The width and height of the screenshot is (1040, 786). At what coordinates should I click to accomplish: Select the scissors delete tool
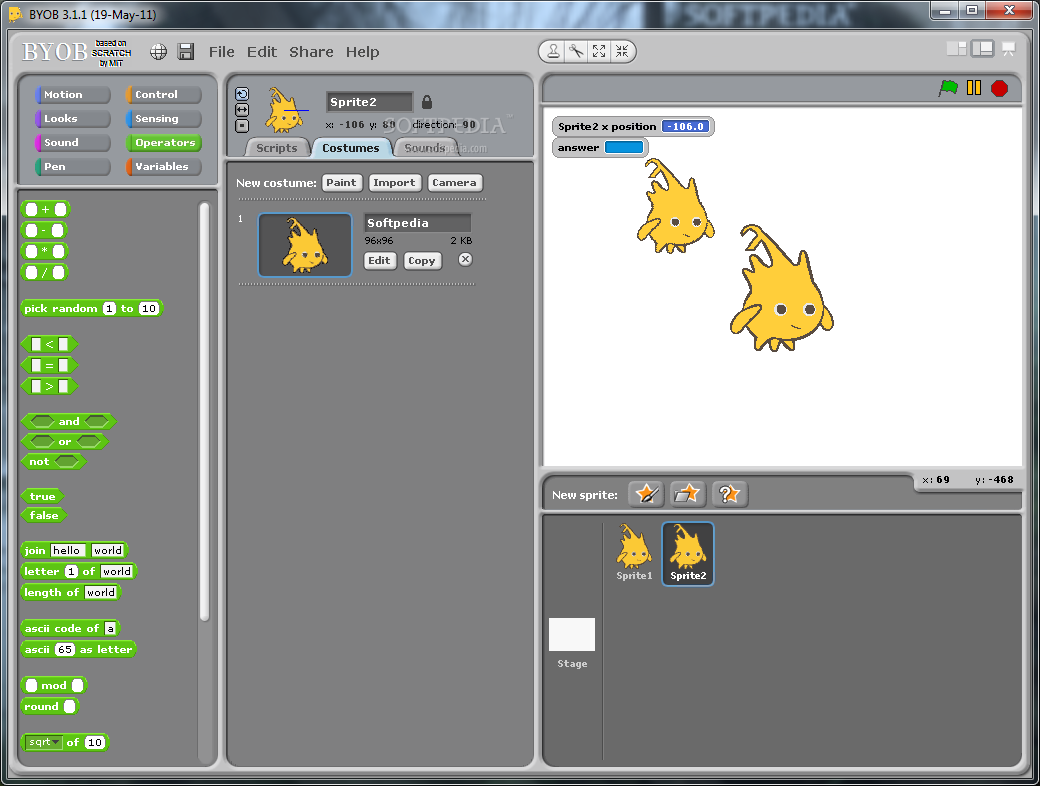[576, 51]
